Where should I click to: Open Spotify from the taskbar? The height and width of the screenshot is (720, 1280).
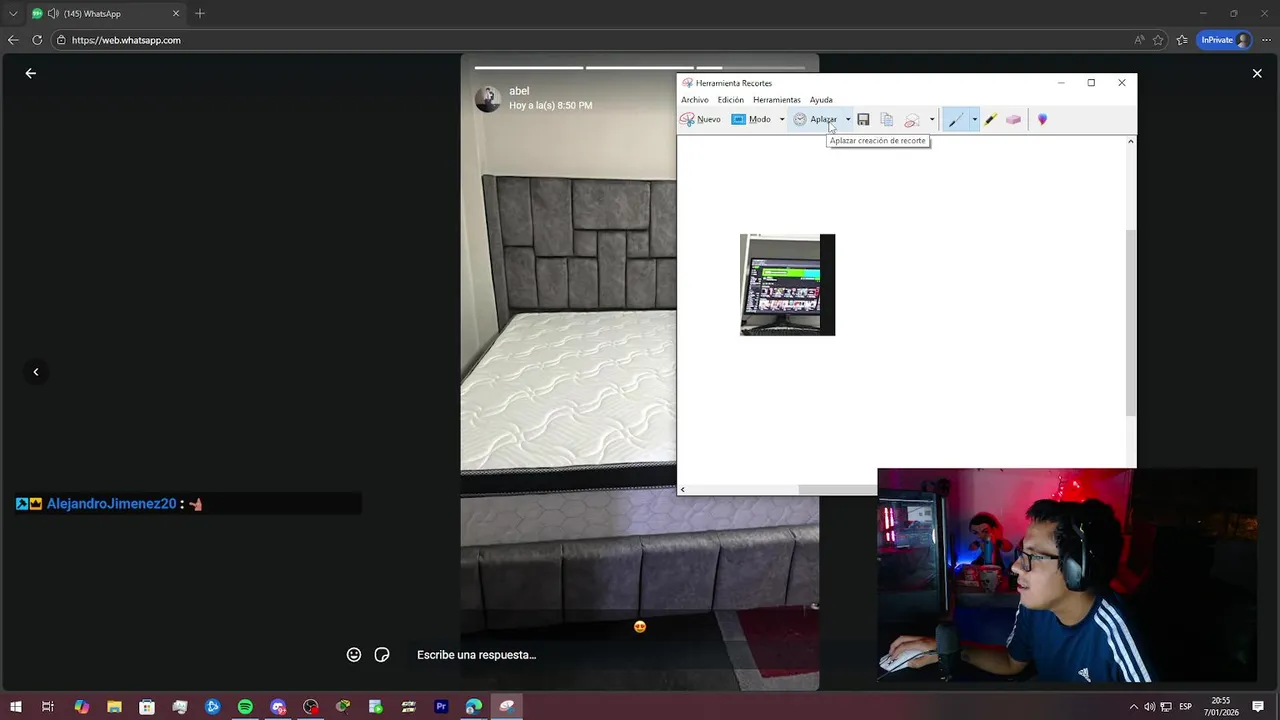pos(245,706)
